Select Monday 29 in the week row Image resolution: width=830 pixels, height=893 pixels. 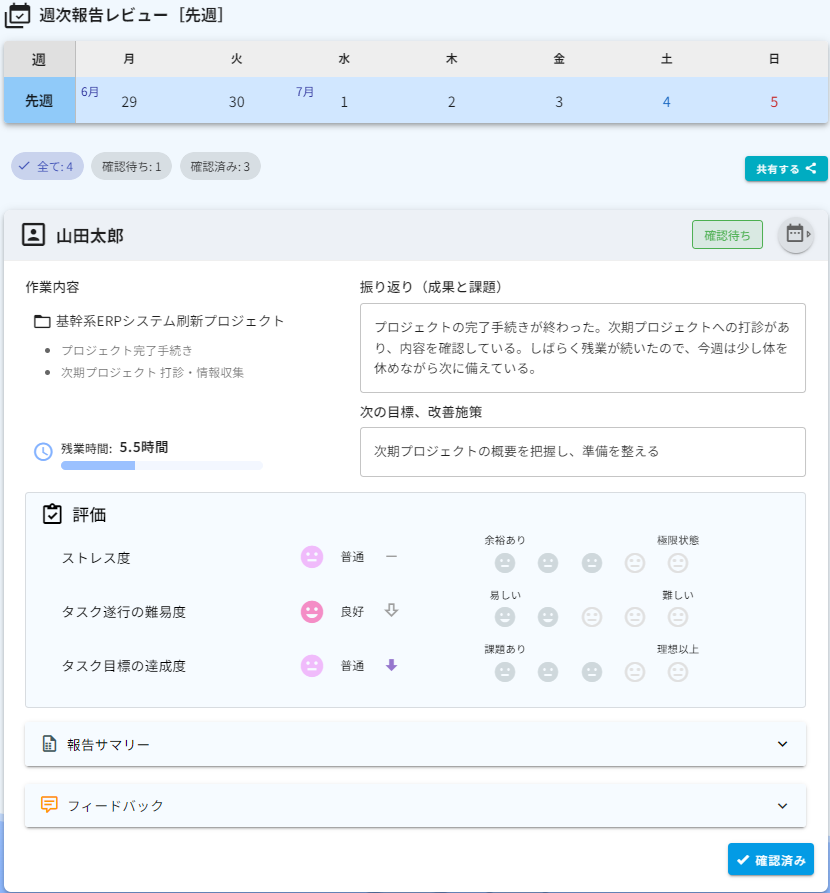pyautogui.click(x=129, y=101)
